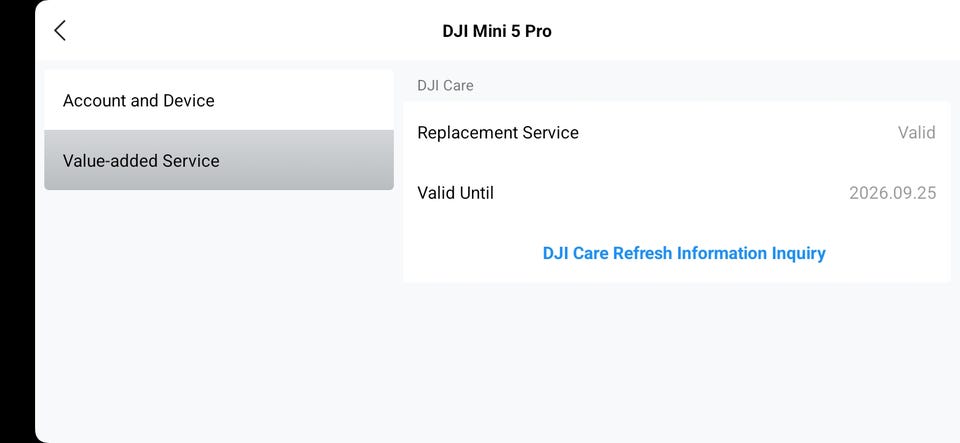Click blank space under the DJI Care card
This screenshot has width=960, height=443.
(x=676, y=360)
